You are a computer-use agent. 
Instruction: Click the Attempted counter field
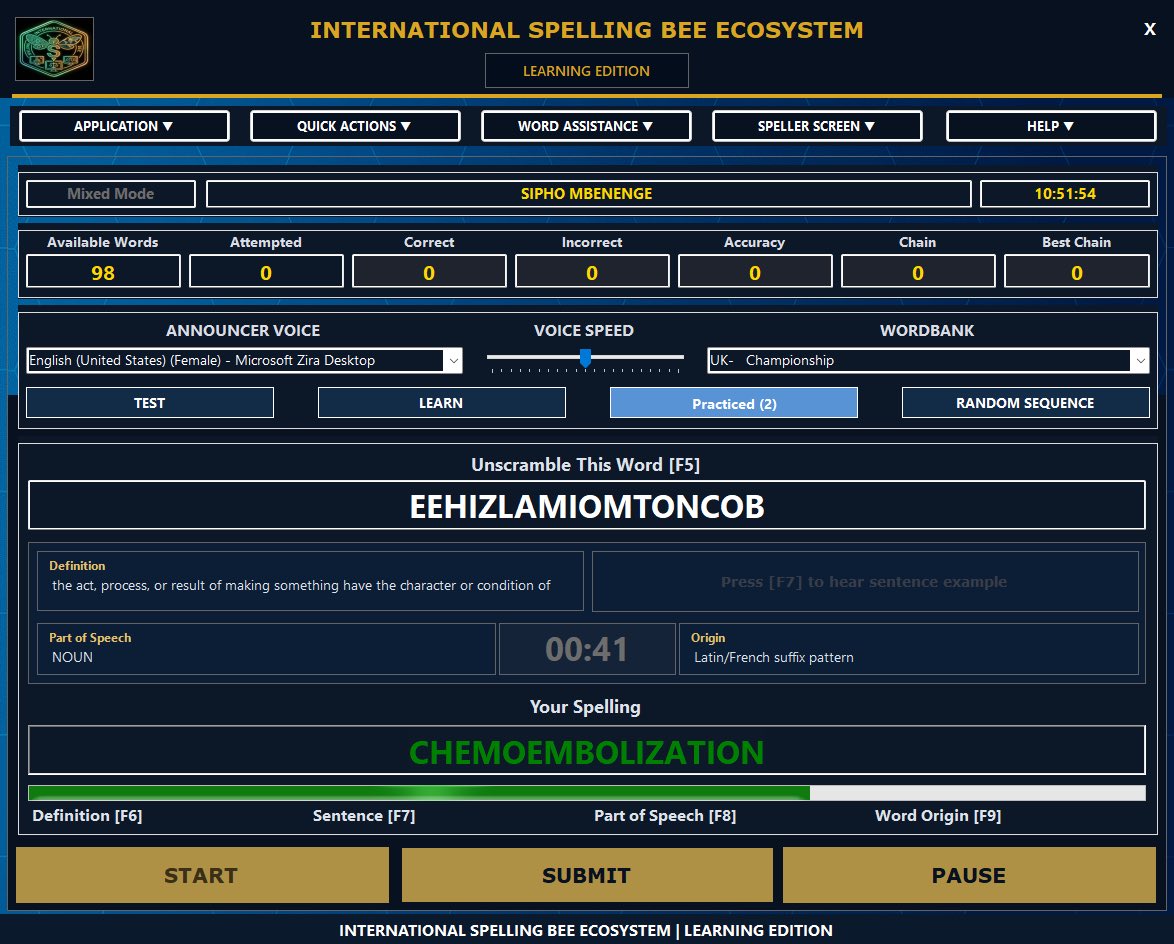click(266, 272)
